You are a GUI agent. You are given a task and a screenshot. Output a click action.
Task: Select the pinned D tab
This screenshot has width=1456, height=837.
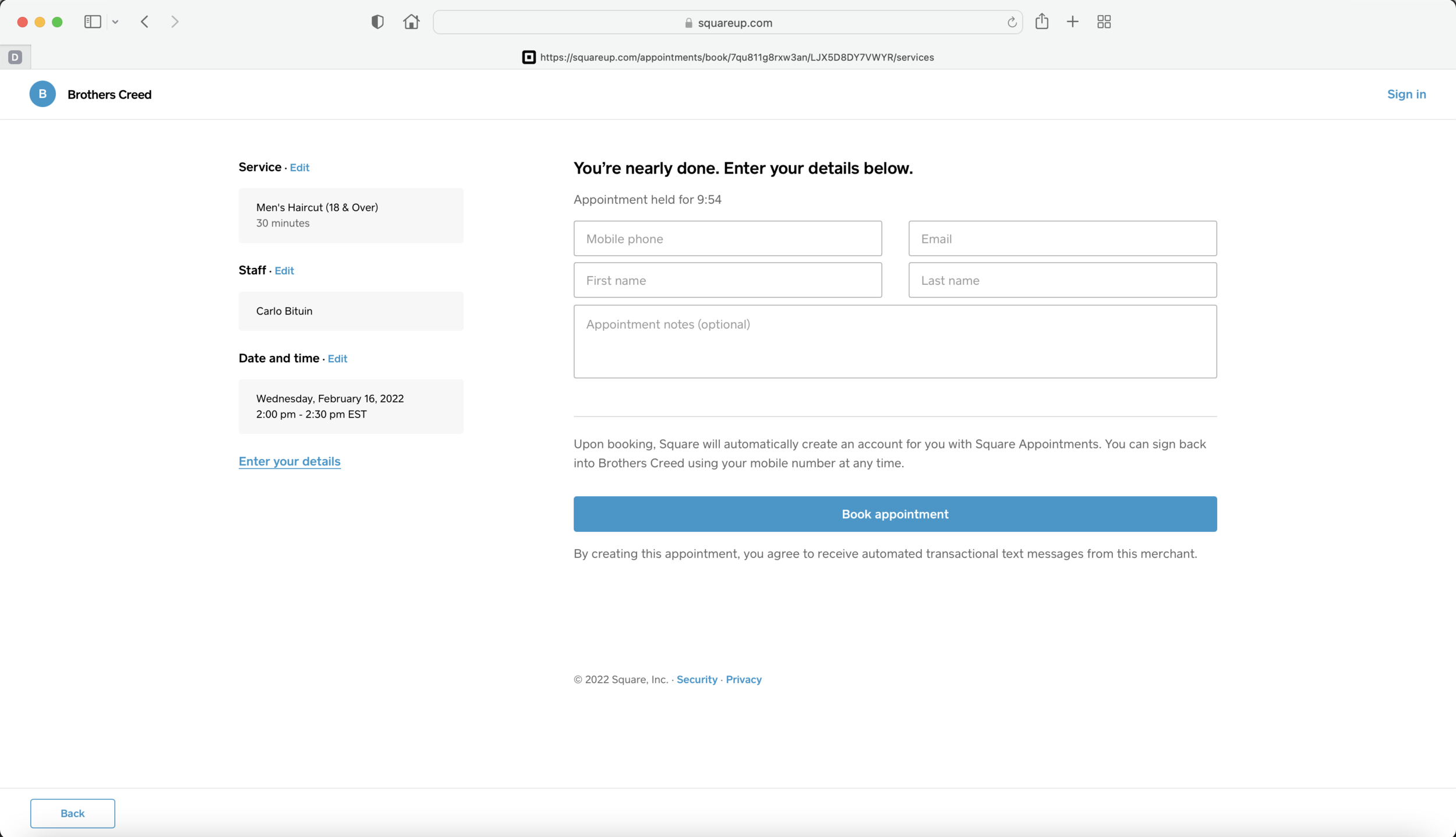tap(15, 57)
